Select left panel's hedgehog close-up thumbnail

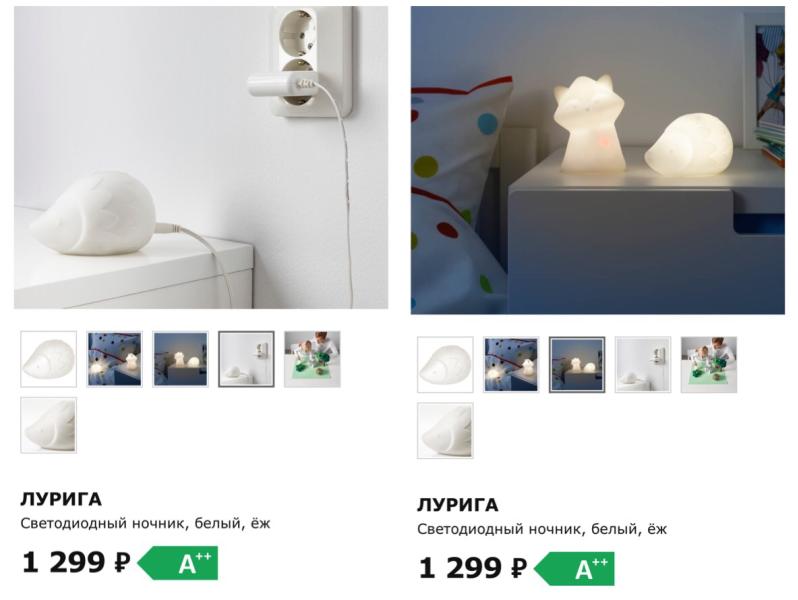(x=48, y=425)
